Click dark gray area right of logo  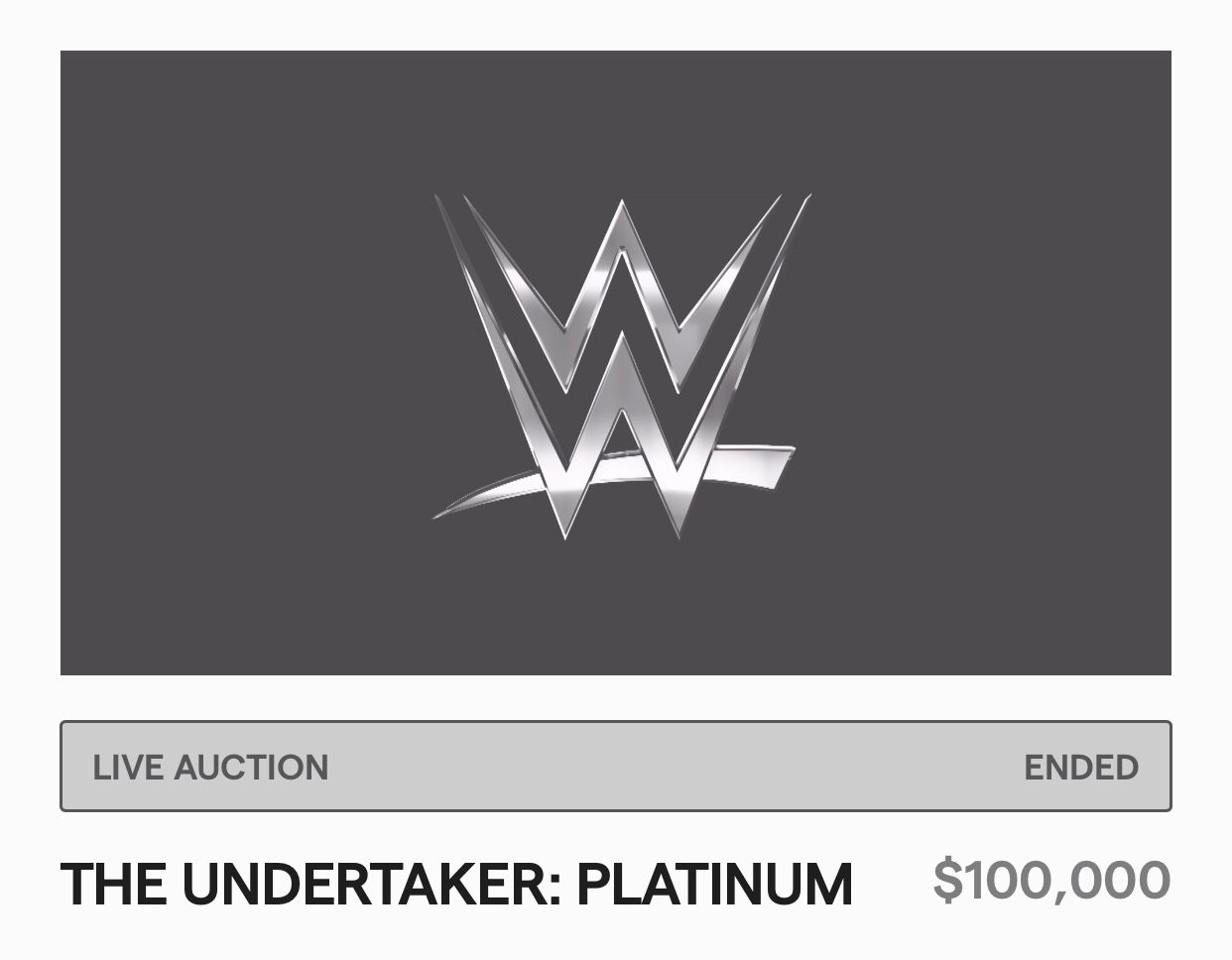coord(992,363)
